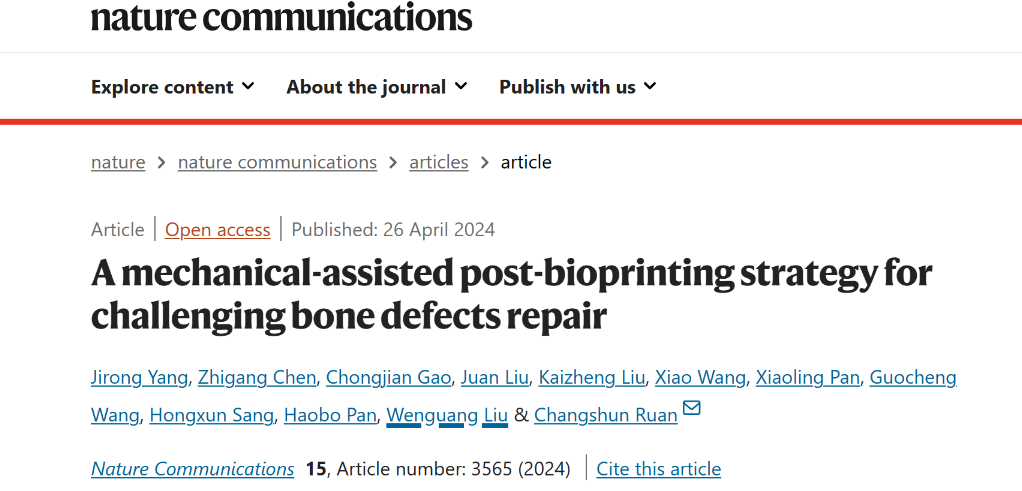Click the nature communications journal logo
This screenshot has height=491, width=1022.
[x=281, y=16]
